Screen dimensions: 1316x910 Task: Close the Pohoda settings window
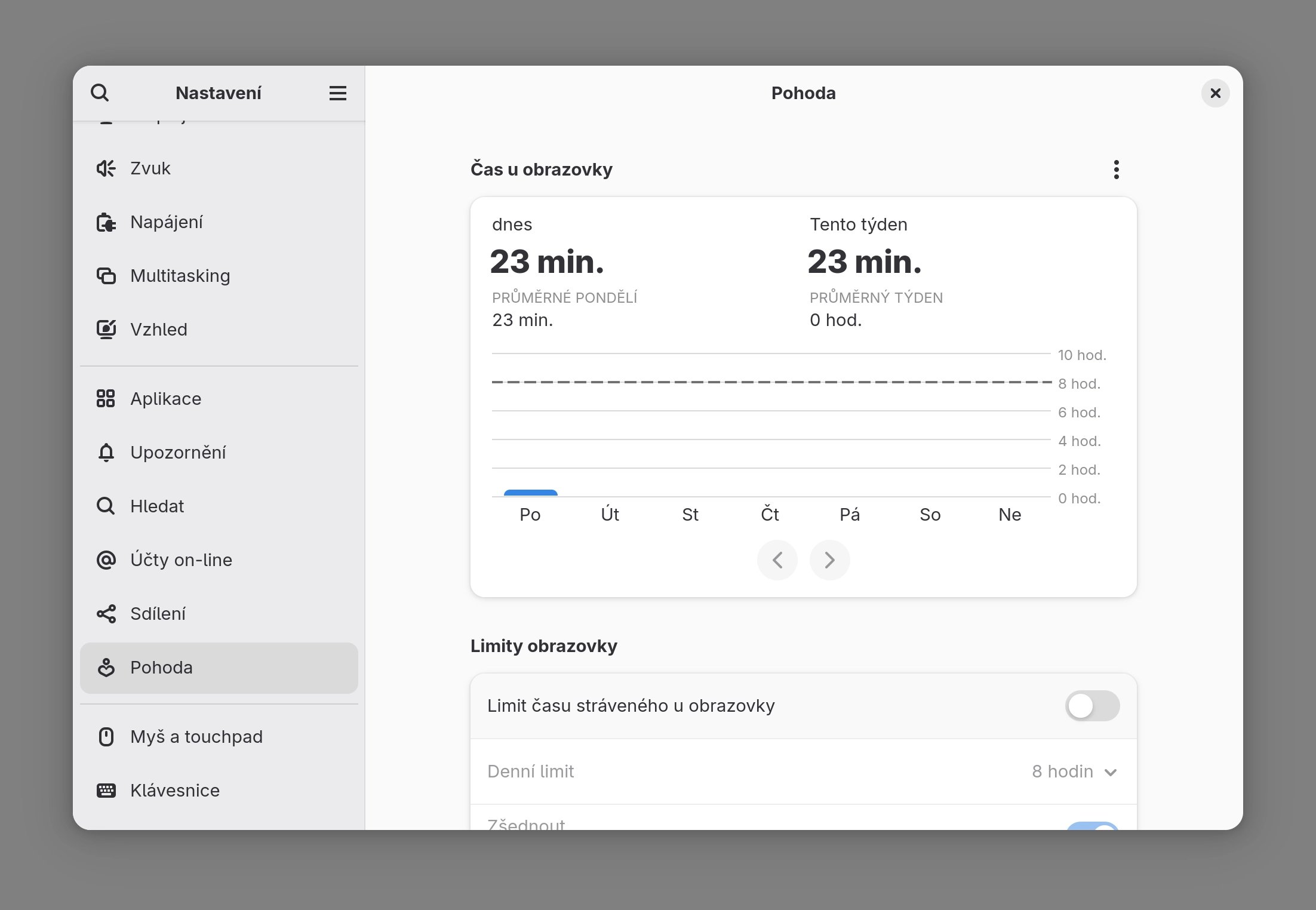tap(1215, 93)
